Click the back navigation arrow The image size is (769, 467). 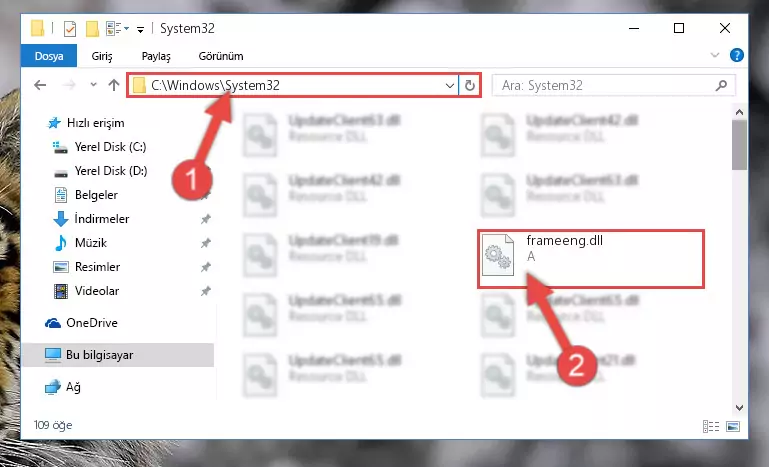pyautogui.click(x=40, y=85)
